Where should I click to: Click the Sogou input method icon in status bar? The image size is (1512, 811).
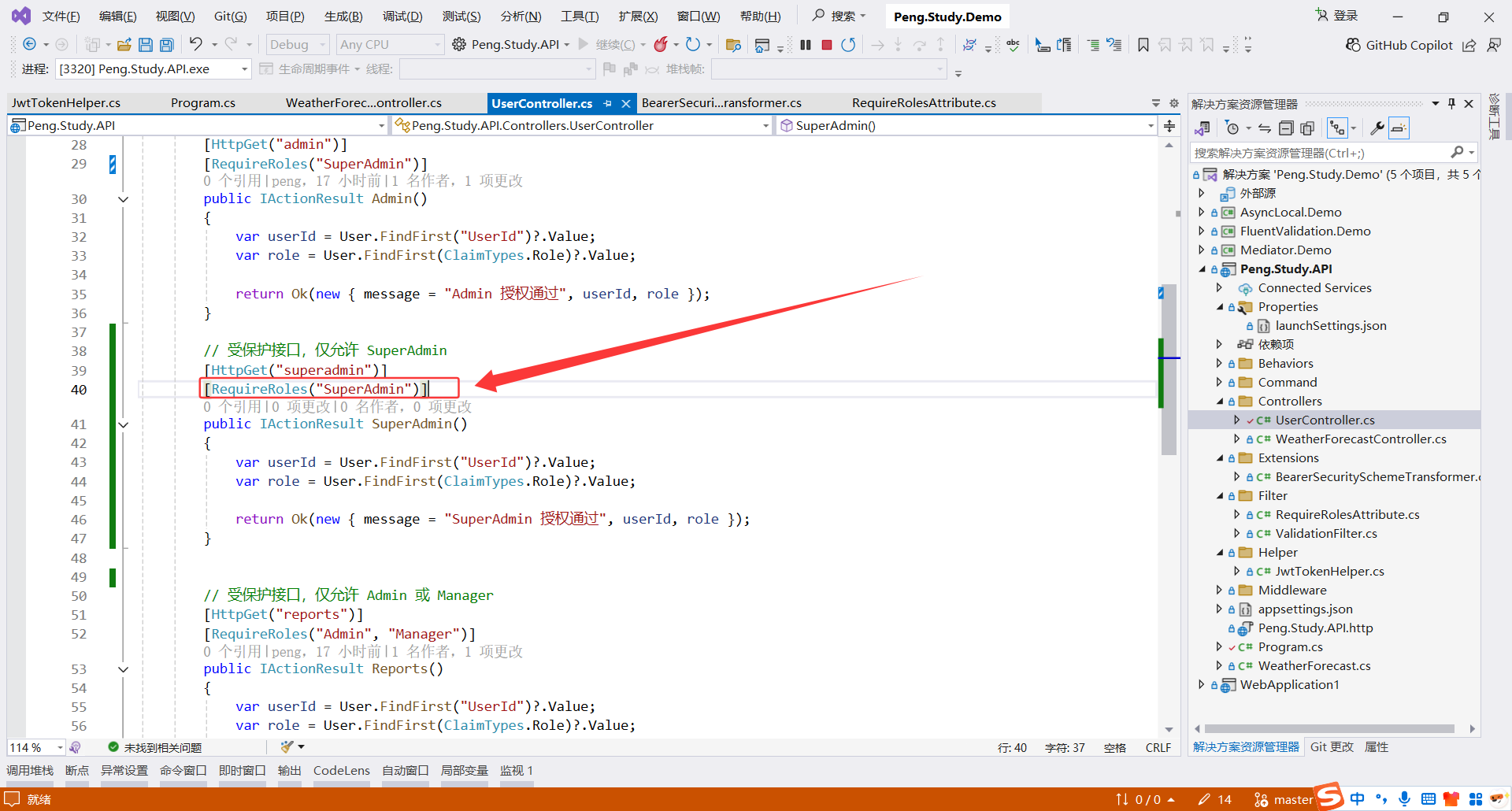(1329, 796)
